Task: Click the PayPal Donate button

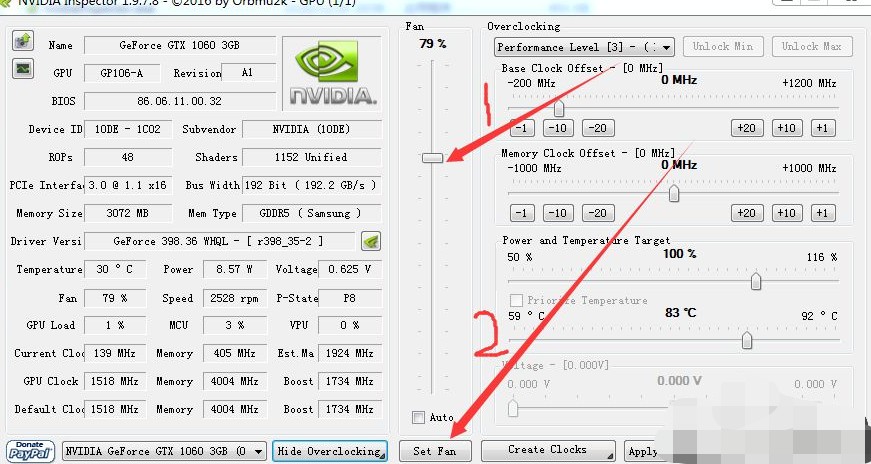Action: click(29, 450)
